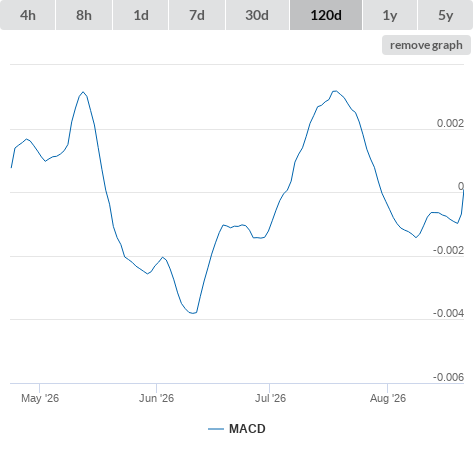The image size is (474, 455).
Task: Show the 1d time range
Action: point(141,15)
